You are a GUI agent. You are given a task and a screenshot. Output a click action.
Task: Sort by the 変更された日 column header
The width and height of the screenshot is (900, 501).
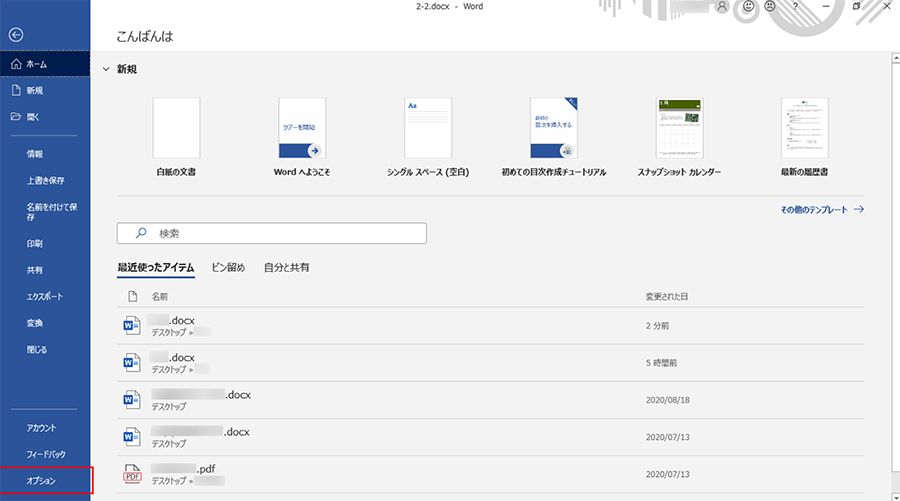pyautogui.click(x=666, y=297)
